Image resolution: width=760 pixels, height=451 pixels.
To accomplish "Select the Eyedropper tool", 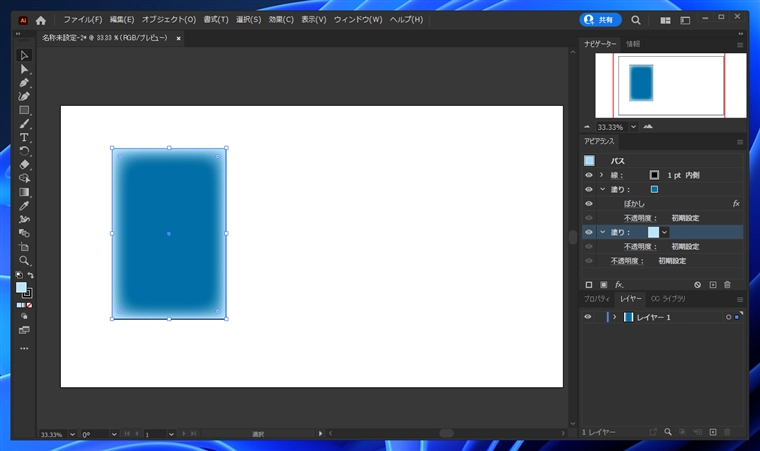I will (24, 206).
